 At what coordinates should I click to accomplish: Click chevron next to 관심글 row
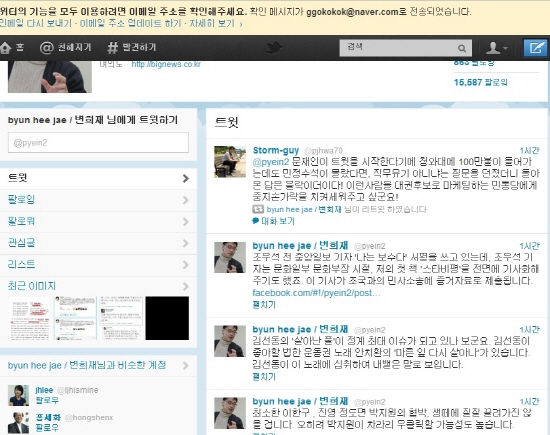pos(186,243)
